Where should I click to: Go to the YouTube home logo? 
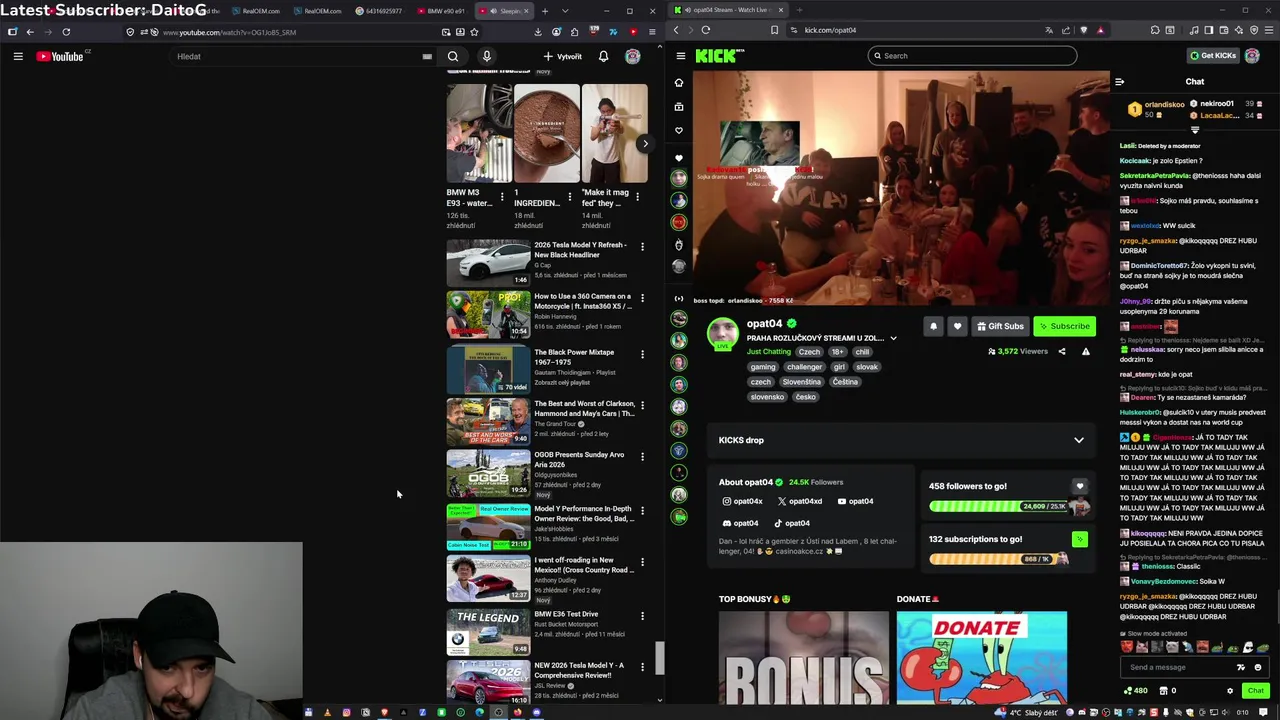click(60, 56)
